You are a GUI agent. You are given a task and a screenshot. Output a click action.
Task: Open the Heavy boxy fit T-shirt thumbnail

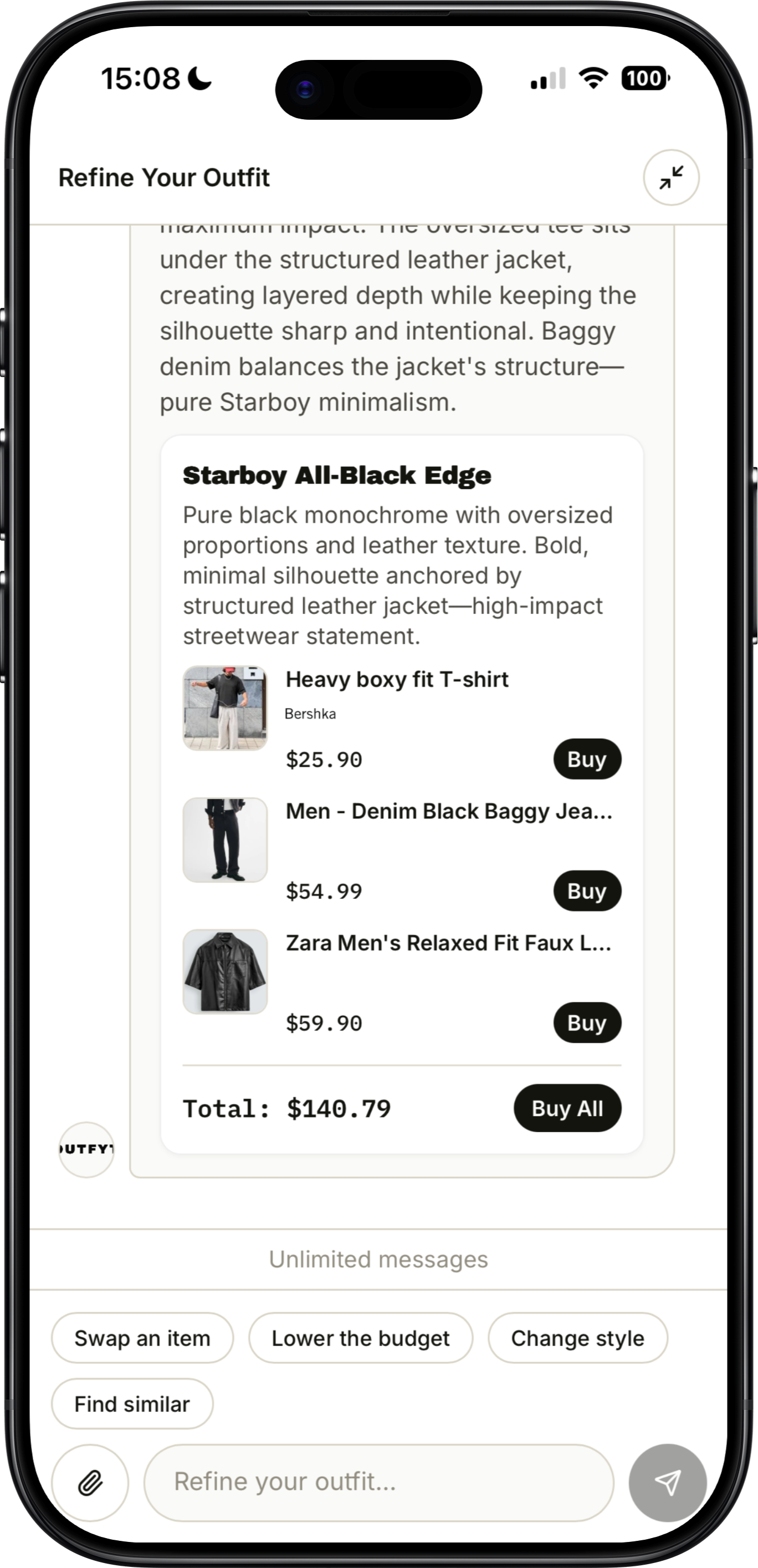click(x=225, y=708)
